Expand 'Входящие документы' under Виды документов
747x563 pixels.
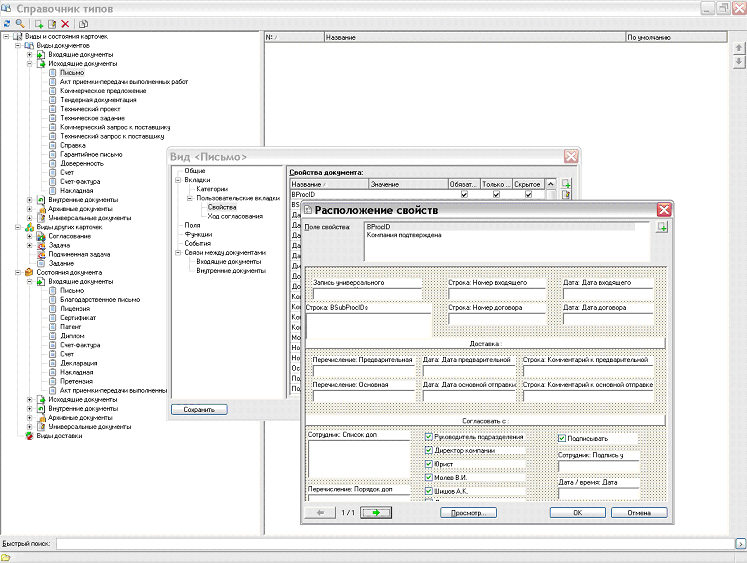[30, 54]
